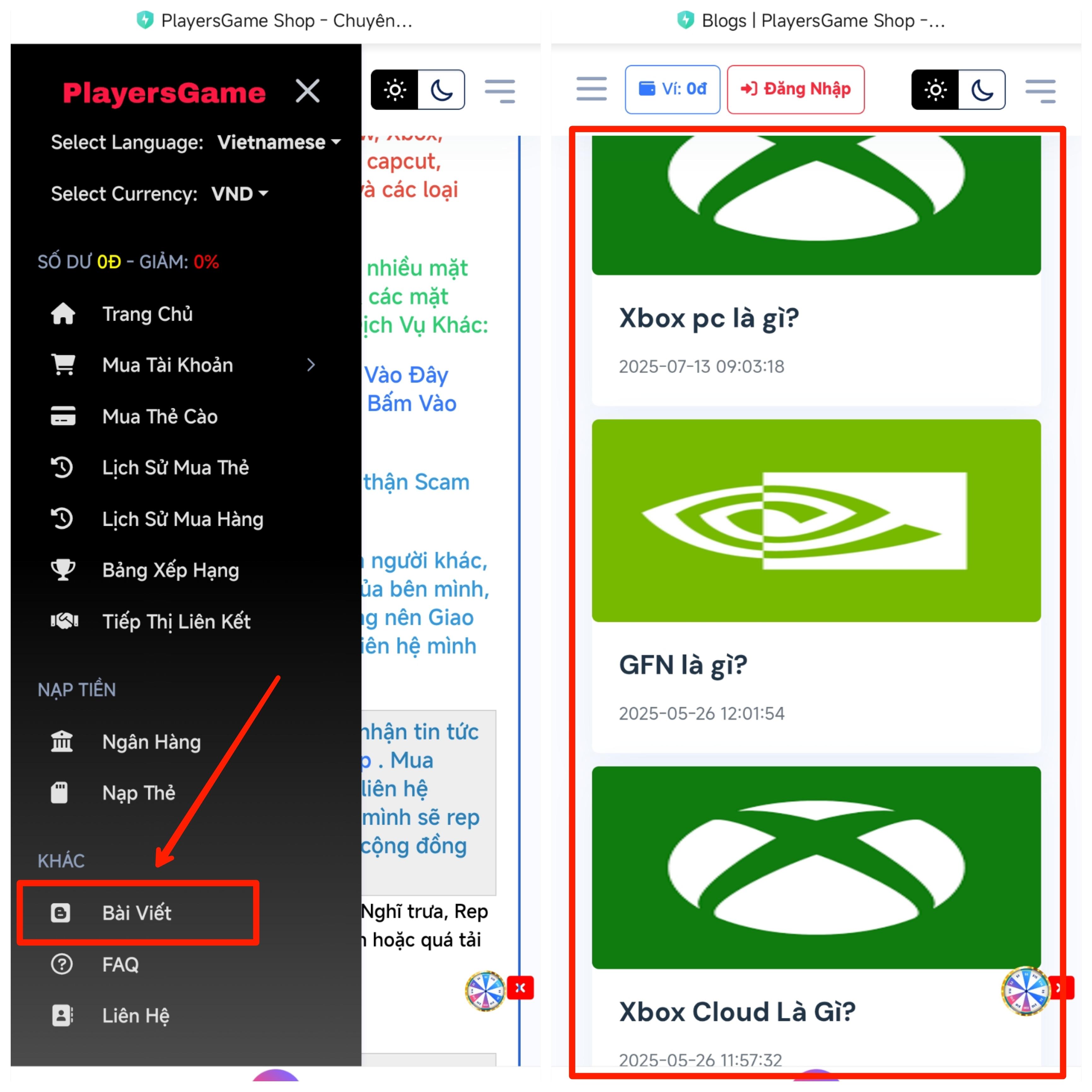1092x1092 pixels.
Task: Select Lịch Sử Mua Hàng menu item
Action: point(182,519)
